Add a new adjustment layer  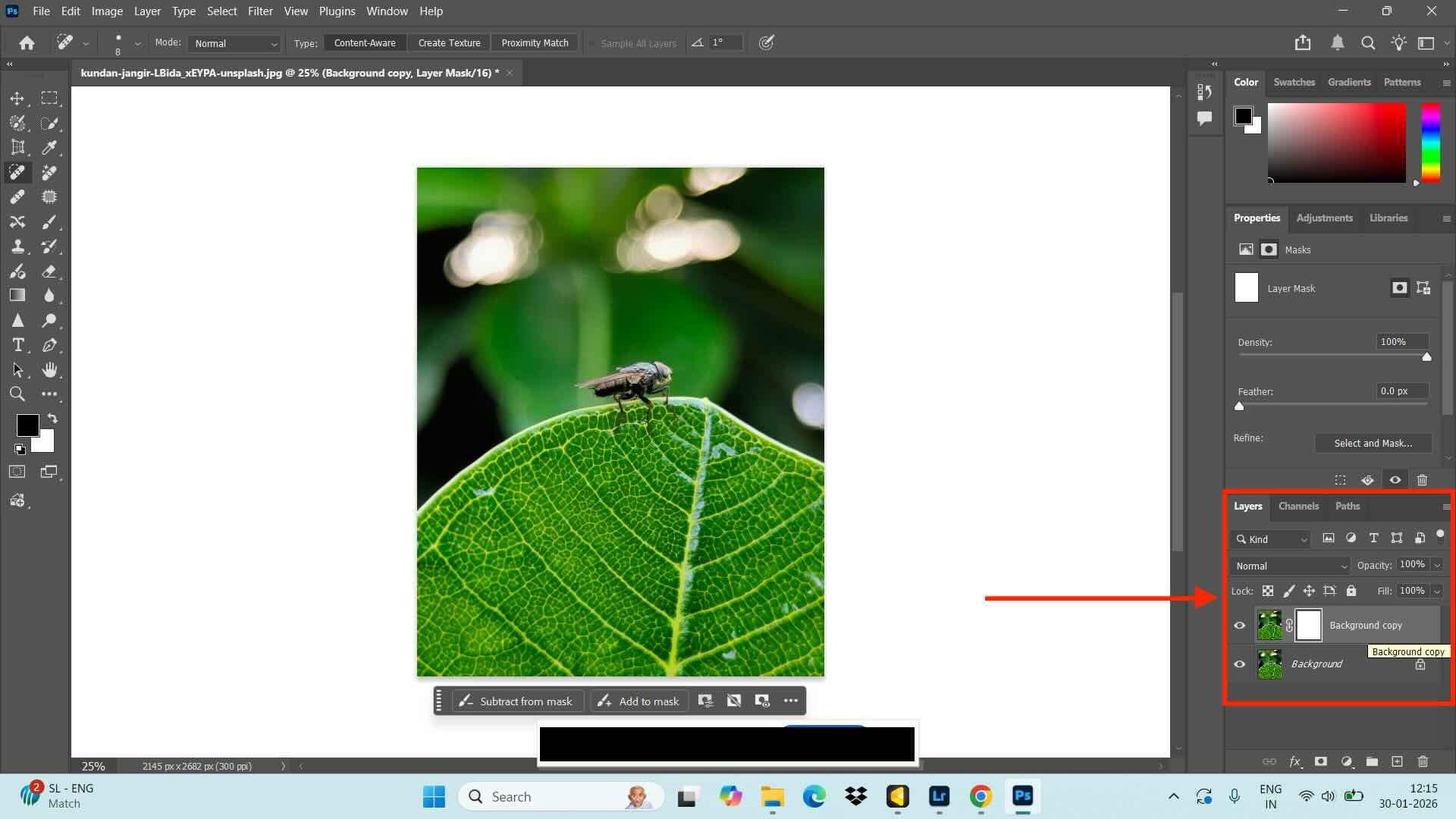(x=1347, y=761)
